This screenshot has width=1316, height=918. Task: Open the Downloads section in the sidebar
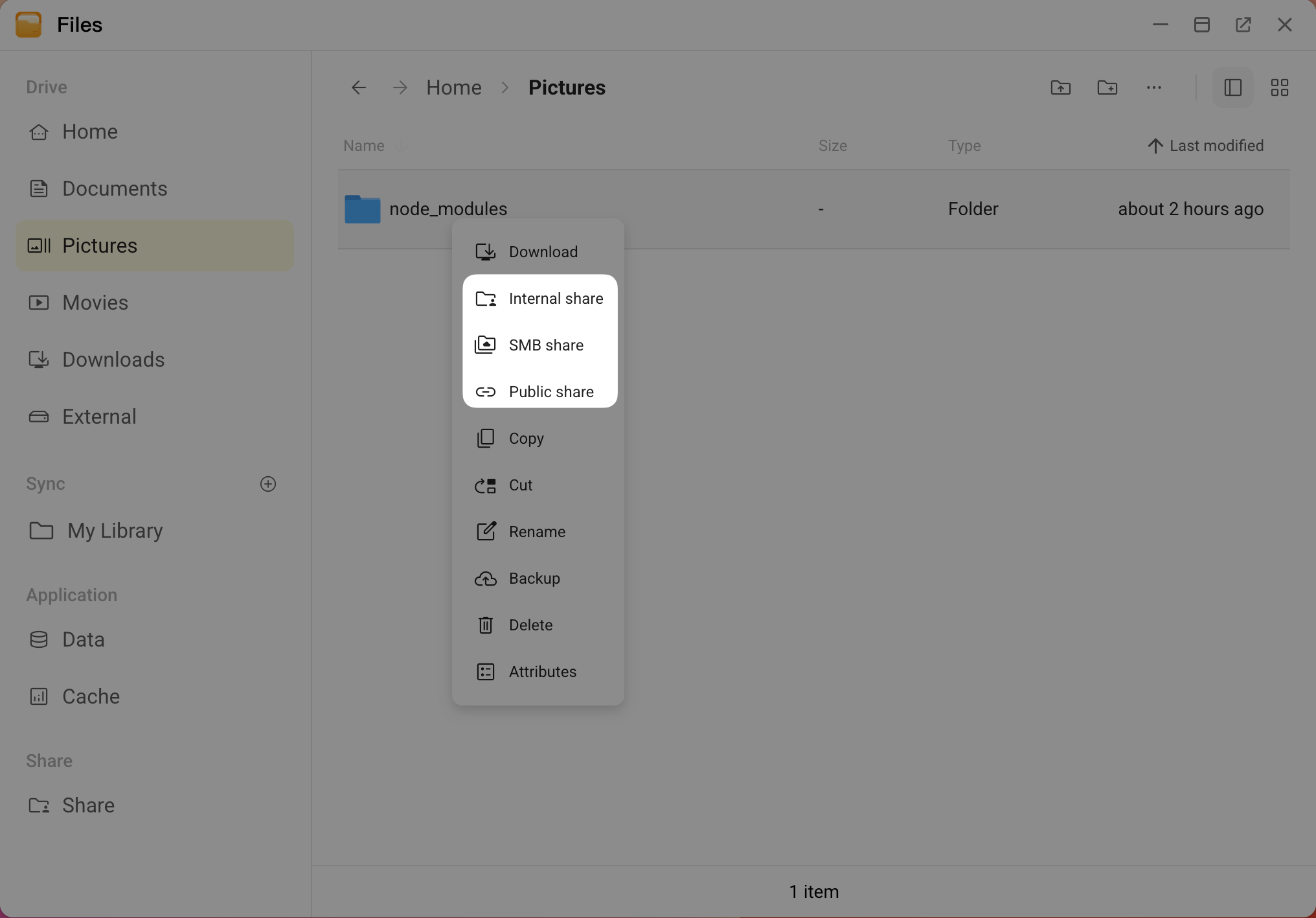point(113,359)
